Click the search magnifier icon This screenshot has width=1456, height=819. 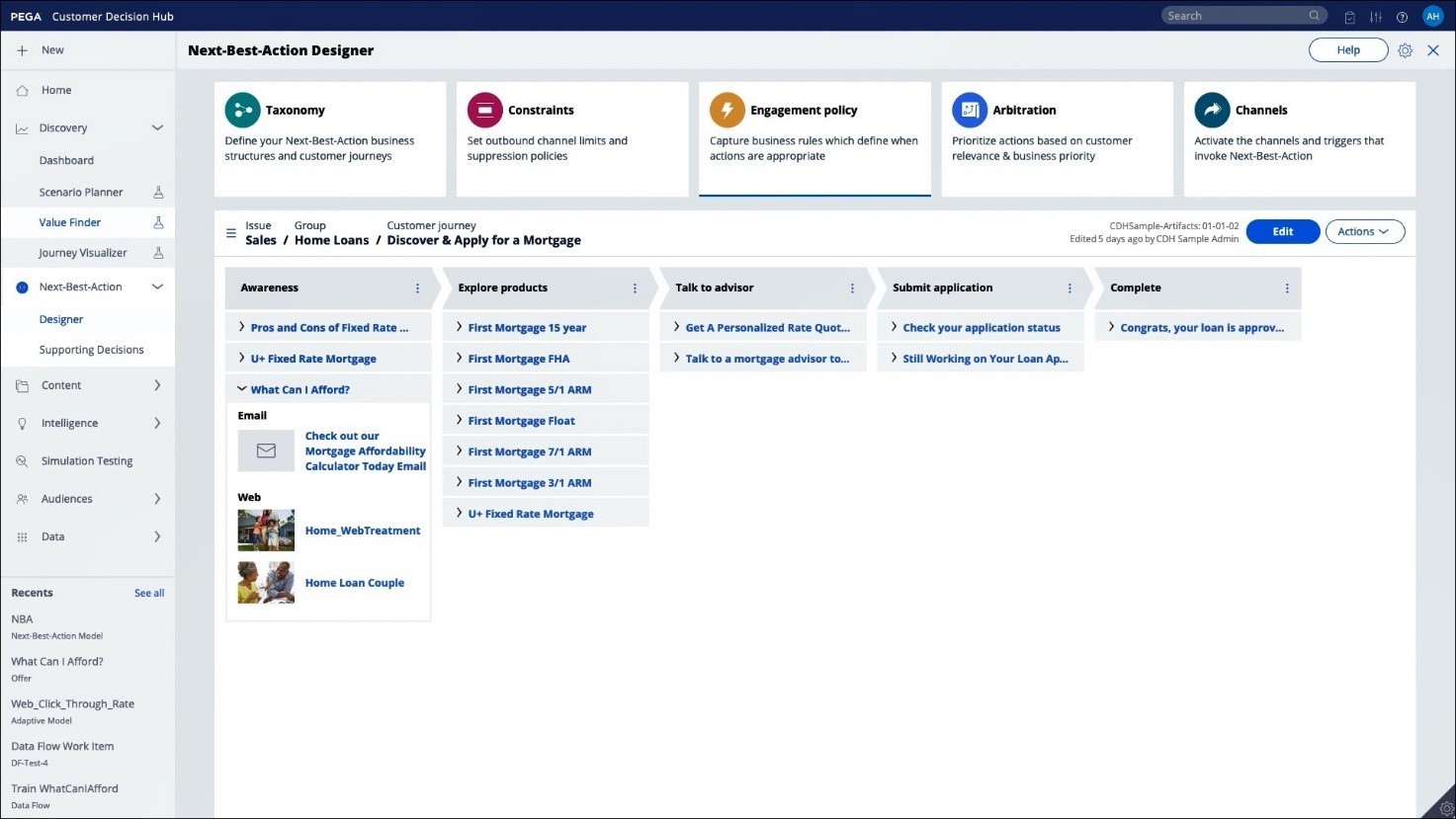tap(1315, 16)
